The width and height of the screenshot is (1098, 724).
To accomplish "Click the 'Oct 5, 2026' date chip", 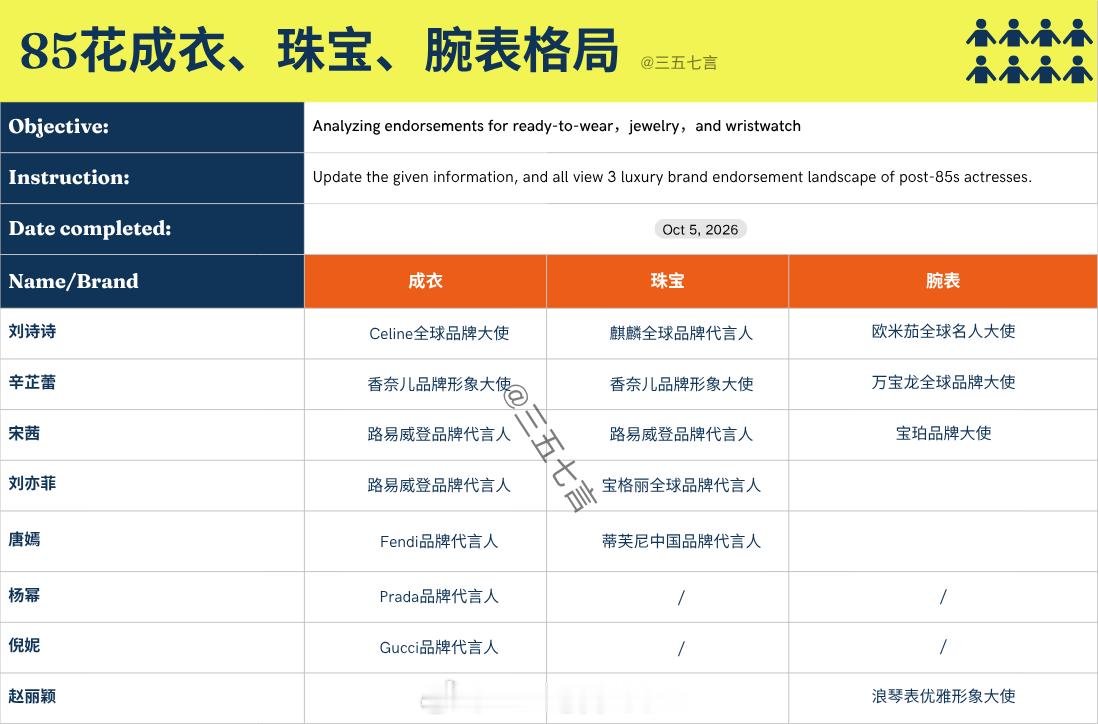I will [700, 230].
